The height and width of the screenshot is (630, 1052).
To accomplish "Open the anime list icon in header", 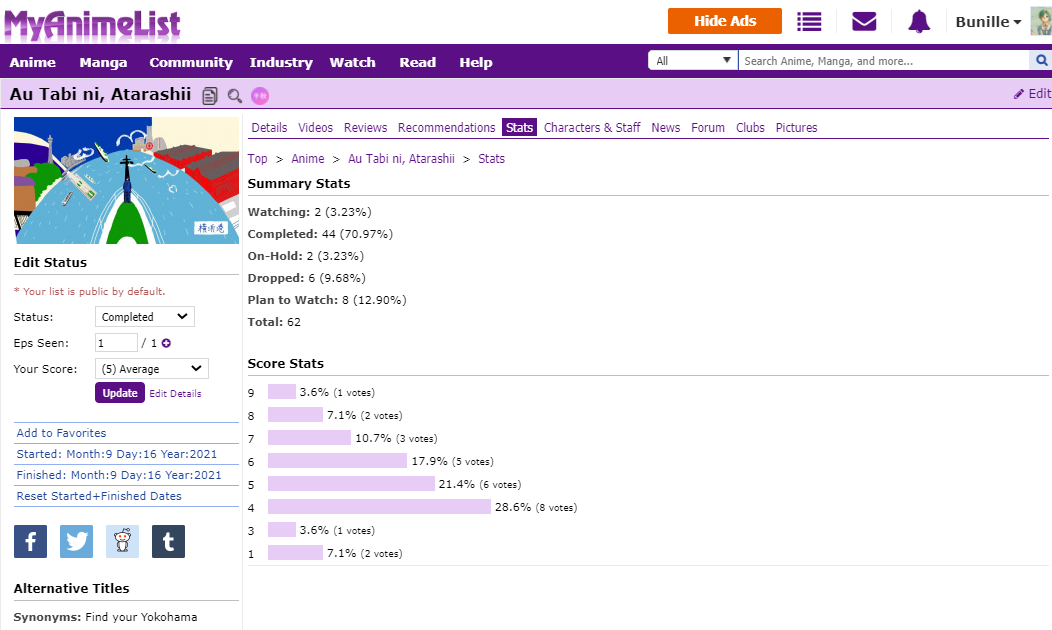I will [809, 21].
